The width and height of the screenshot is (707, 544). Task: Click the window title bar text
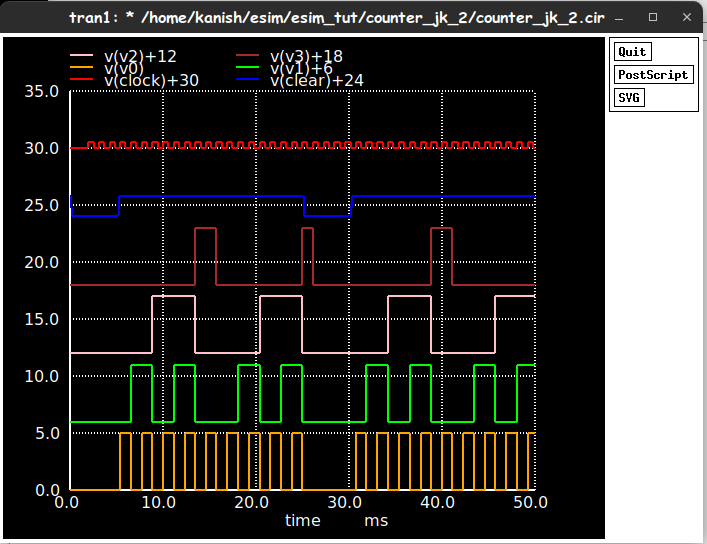pyautogui.click(x=336, y=18)
